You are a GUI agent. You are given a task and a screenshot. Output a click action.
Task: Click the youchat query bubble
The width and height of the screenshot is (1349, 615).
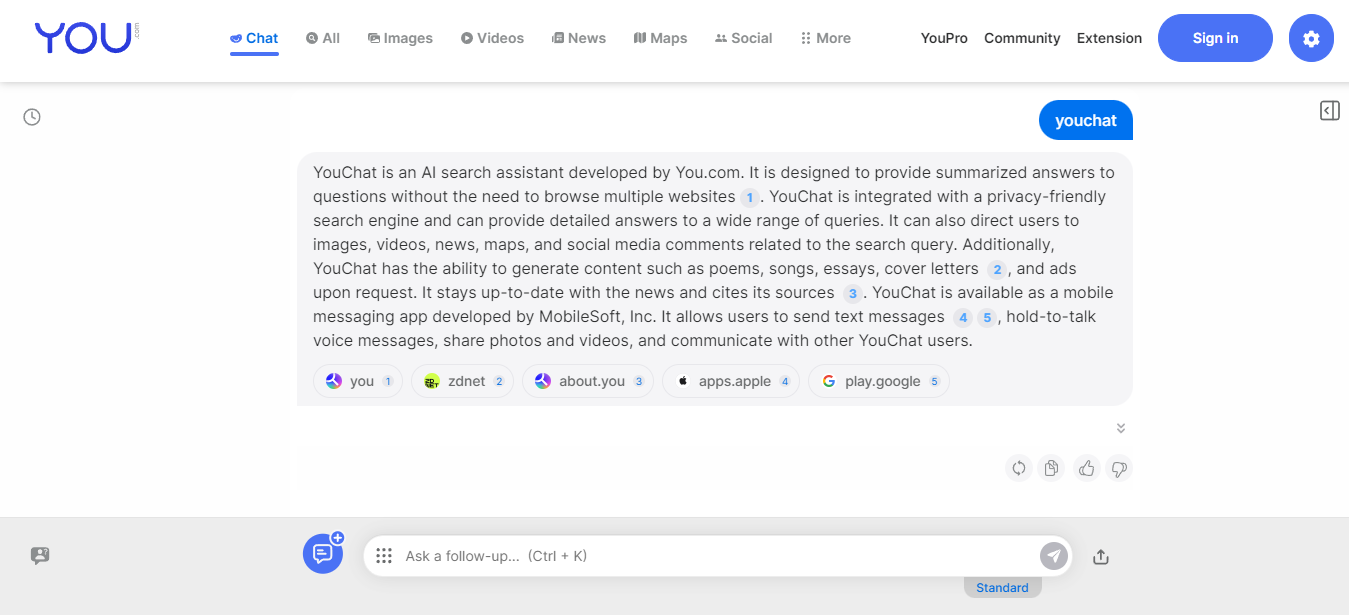pyautogui.click(x=1085, y=120)
